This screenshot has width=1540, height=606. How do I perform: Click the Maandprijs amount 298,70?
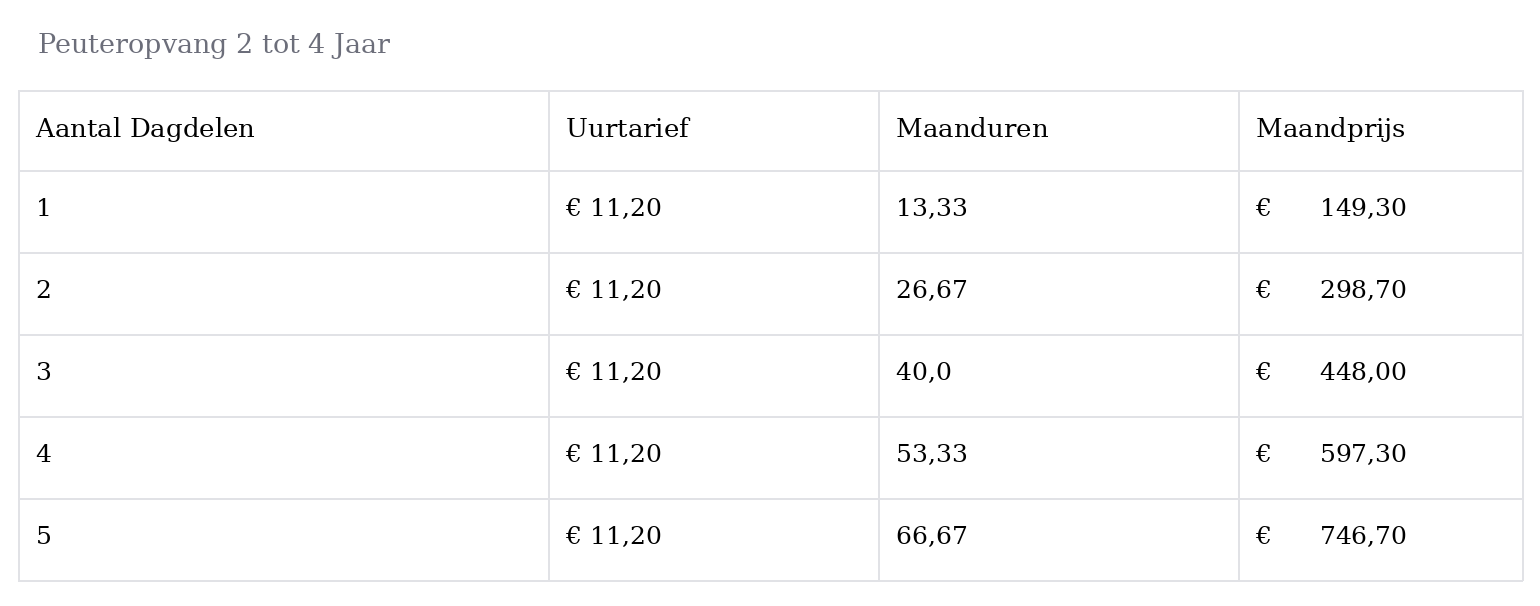(x=1363, y=291)
